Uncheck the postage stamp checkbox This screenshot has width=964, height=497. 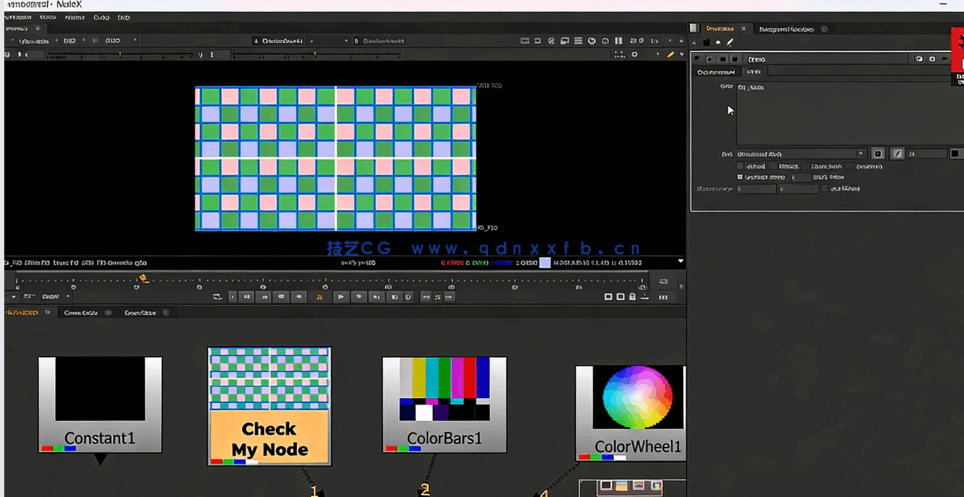(741, 177)
